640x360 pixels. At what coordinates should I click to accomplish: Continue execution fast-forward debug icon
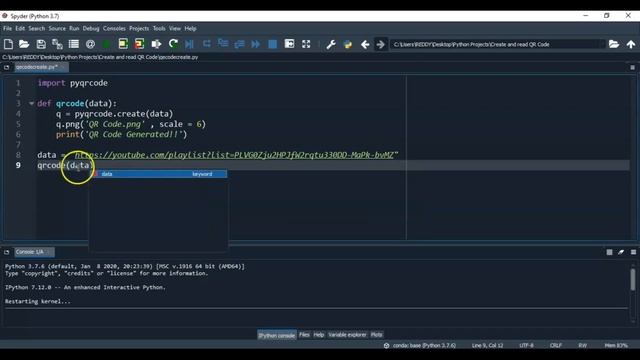click(x=256, y=44)
